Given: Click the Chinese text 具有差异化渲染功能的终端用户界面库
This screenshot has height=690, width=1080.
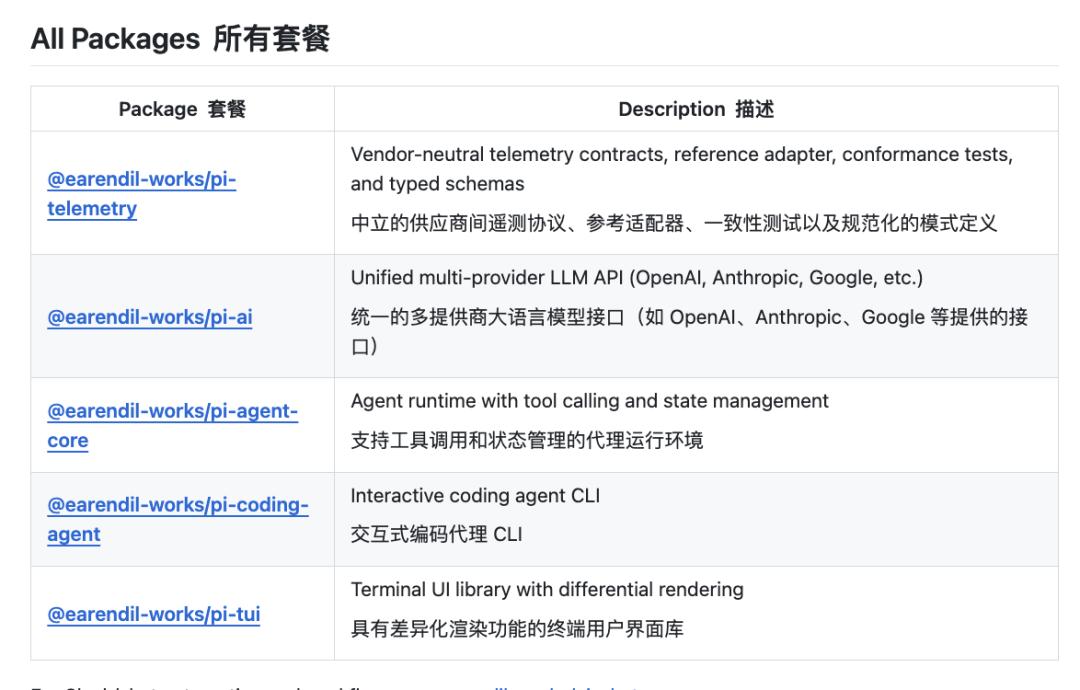Looking at the screenshot, I should [517, 629].
